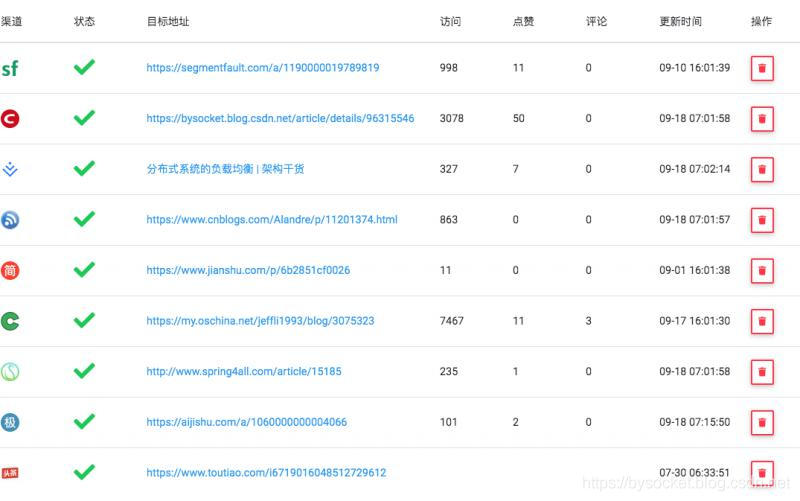Delete the jianshu.com row
Image resolution: width=800 pixels, height=501 pixels.
762,270
